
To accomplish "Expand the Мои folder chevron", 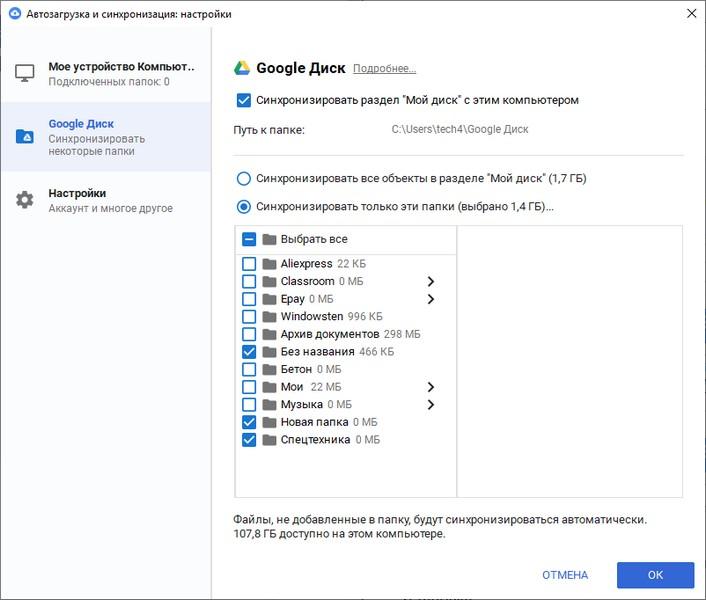I will (431, 387).
